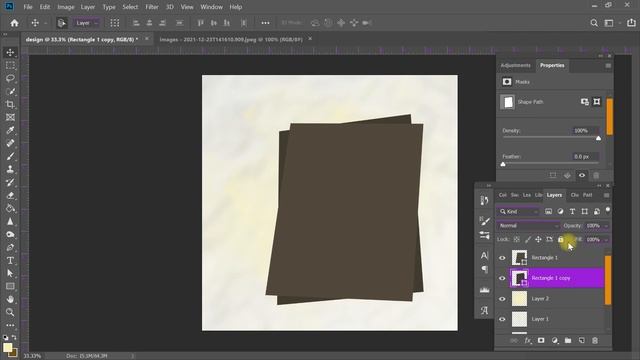The height and width of the screenshot is (360, 640).
Task: Select the Rectangular Marquee tool
Action: (10, 65)
